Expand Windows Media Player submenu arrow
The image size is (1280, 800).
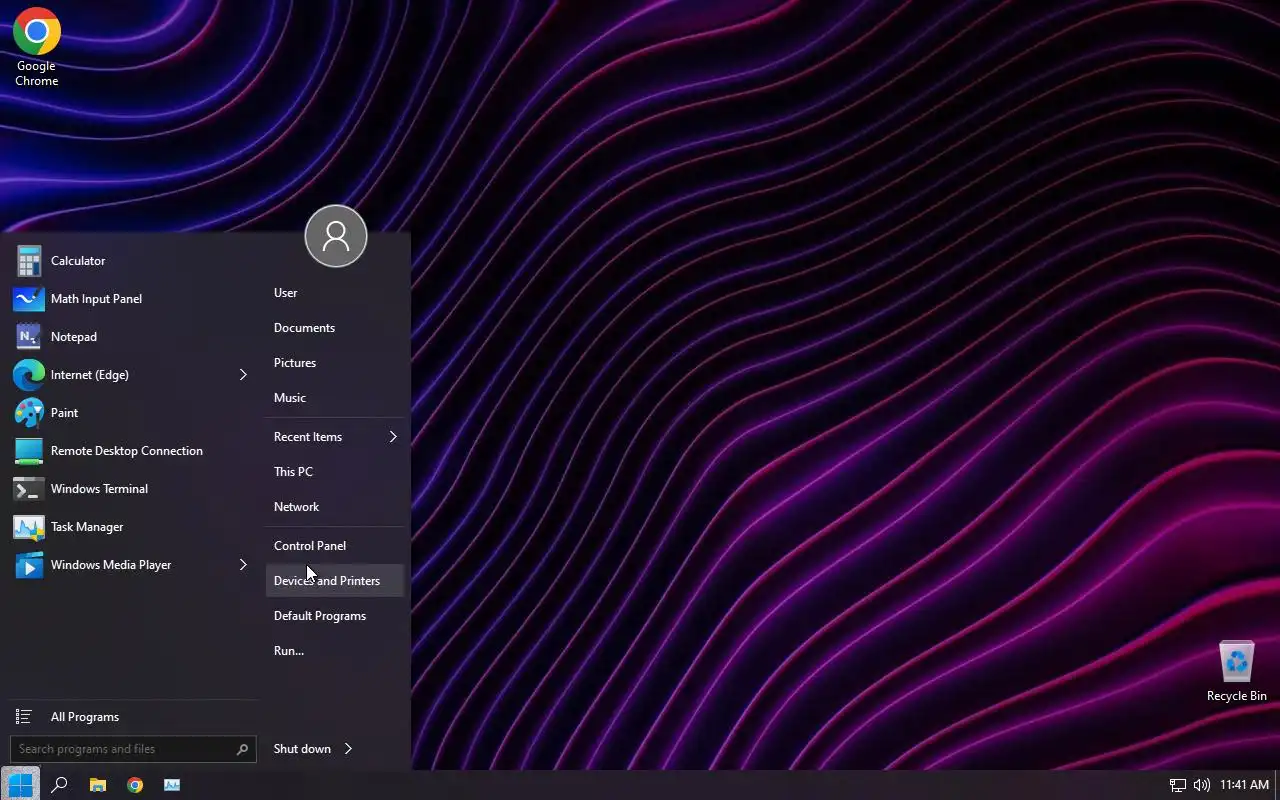242,565
